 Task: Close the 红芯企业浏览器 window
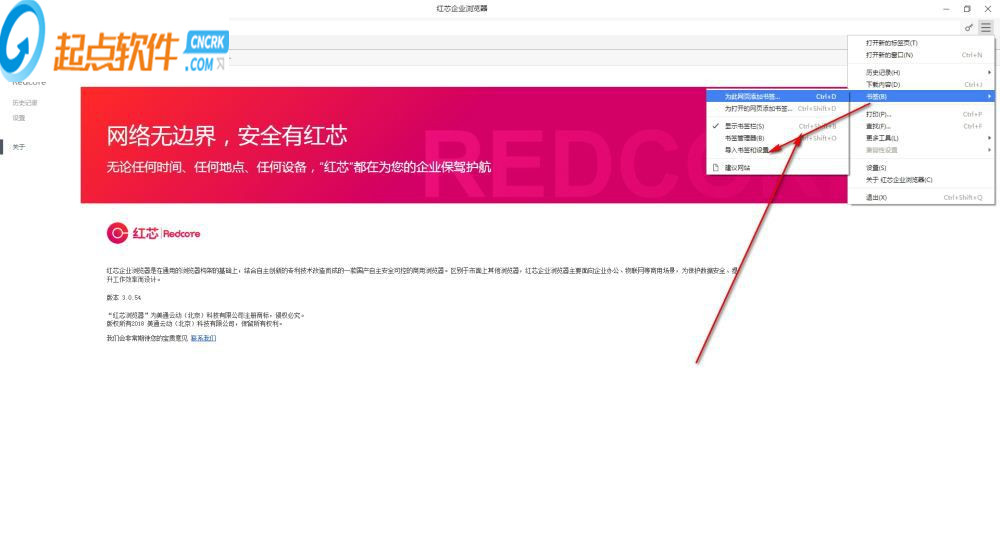coord(988,9)
